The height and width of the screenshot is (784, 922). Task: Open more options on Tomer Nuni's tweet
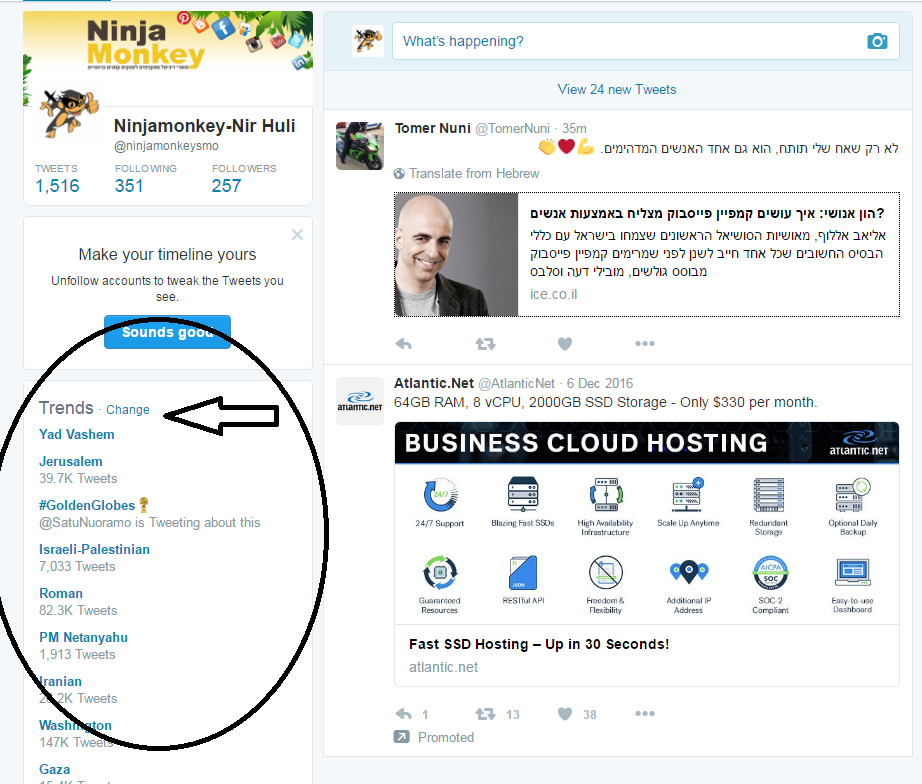pos(645,344)
